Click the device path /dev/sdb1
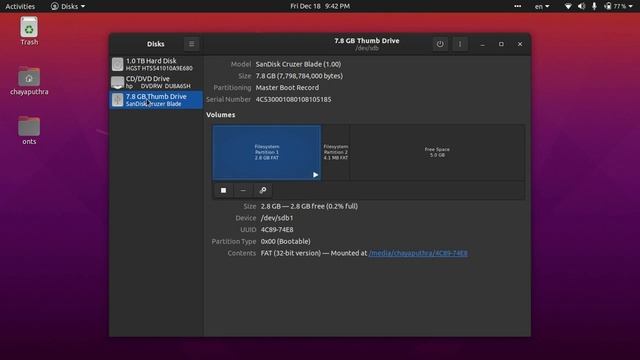640x360 pixels. point(277,218)
